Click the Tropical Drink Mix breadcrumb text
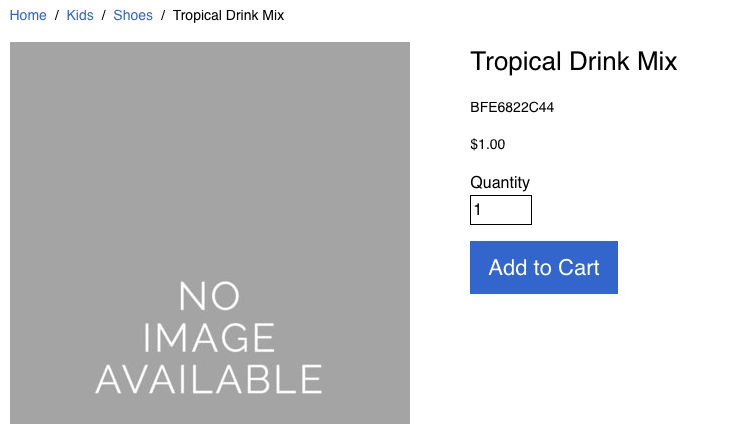This screenshot has width=756, height=424. tap(229, 15)
